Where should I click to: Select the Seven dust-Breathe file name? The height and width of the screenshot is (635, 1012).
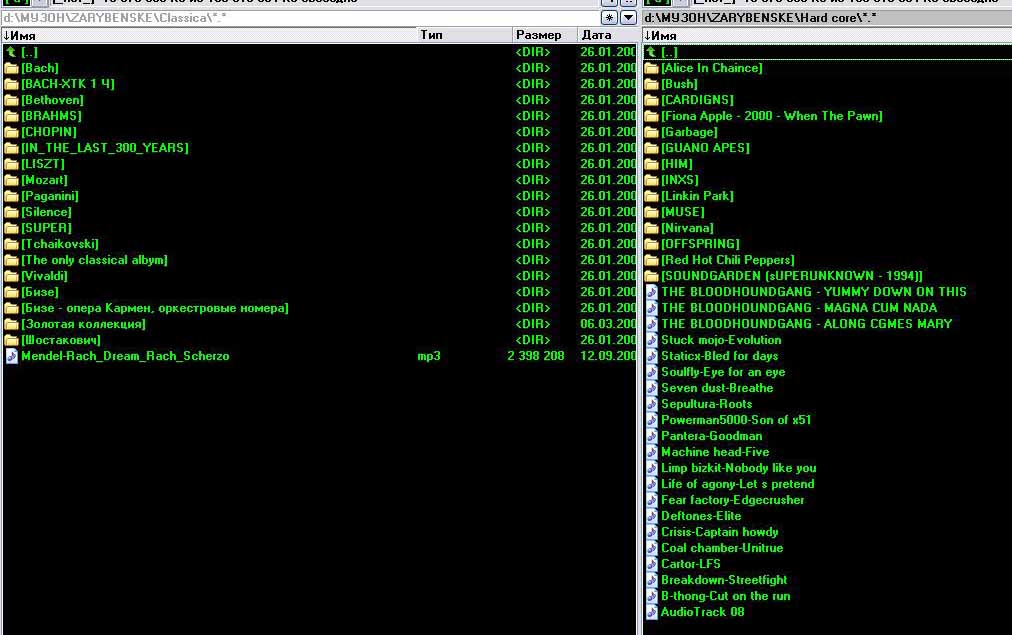tap(717, 388)
